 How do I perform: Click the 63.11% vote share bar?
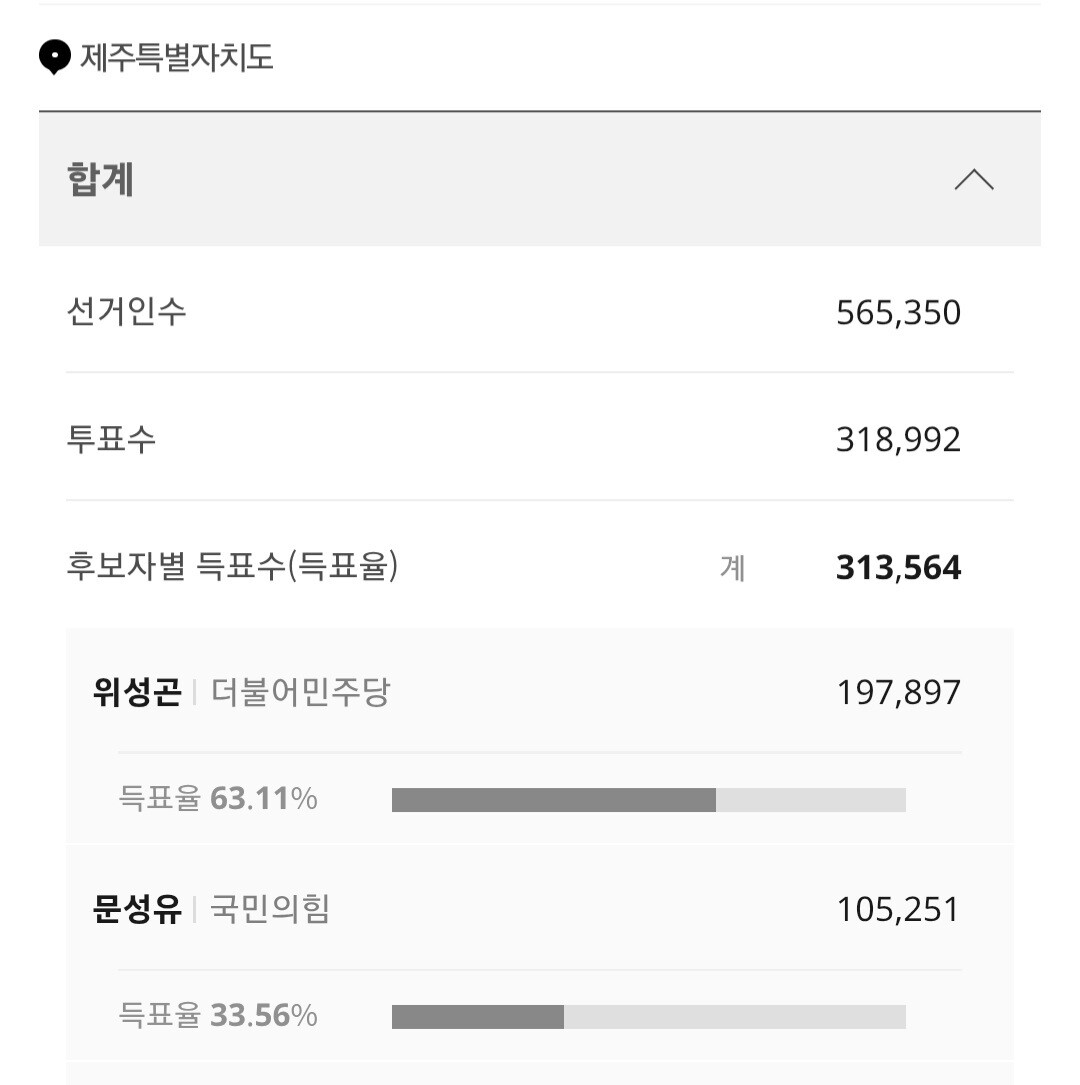coord(648,800)
